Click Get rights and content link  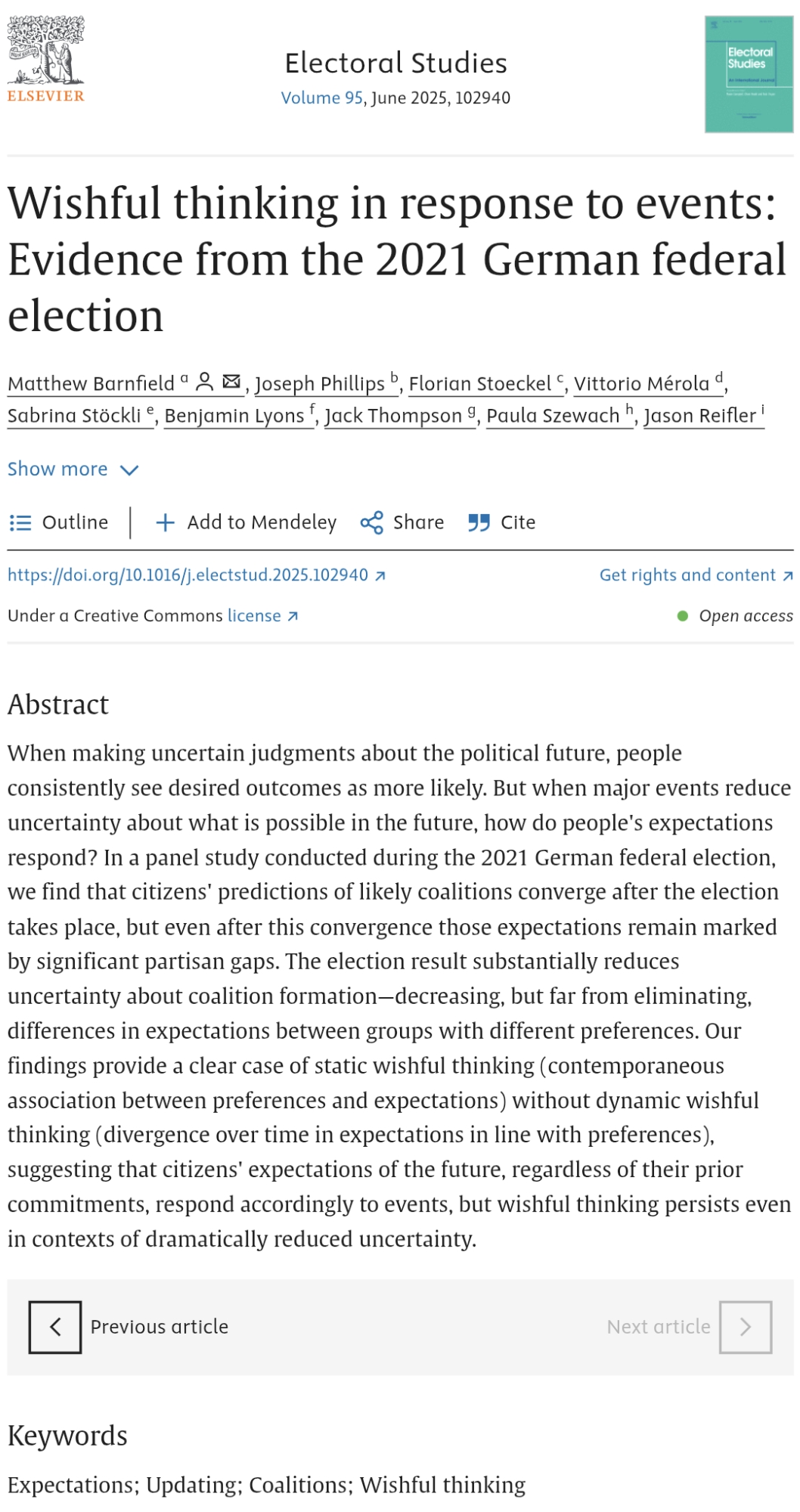point(687,575)
